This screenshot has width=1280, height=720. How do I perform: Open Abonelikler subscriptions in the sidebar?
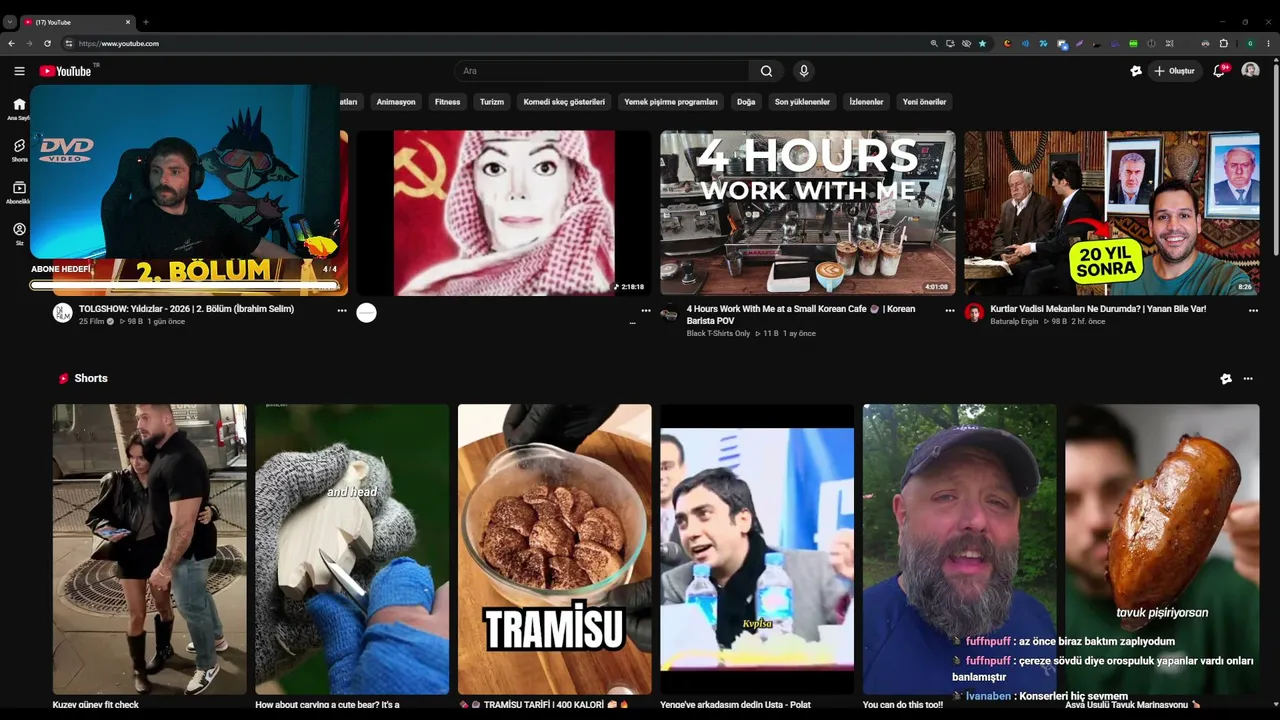(19, 192)
